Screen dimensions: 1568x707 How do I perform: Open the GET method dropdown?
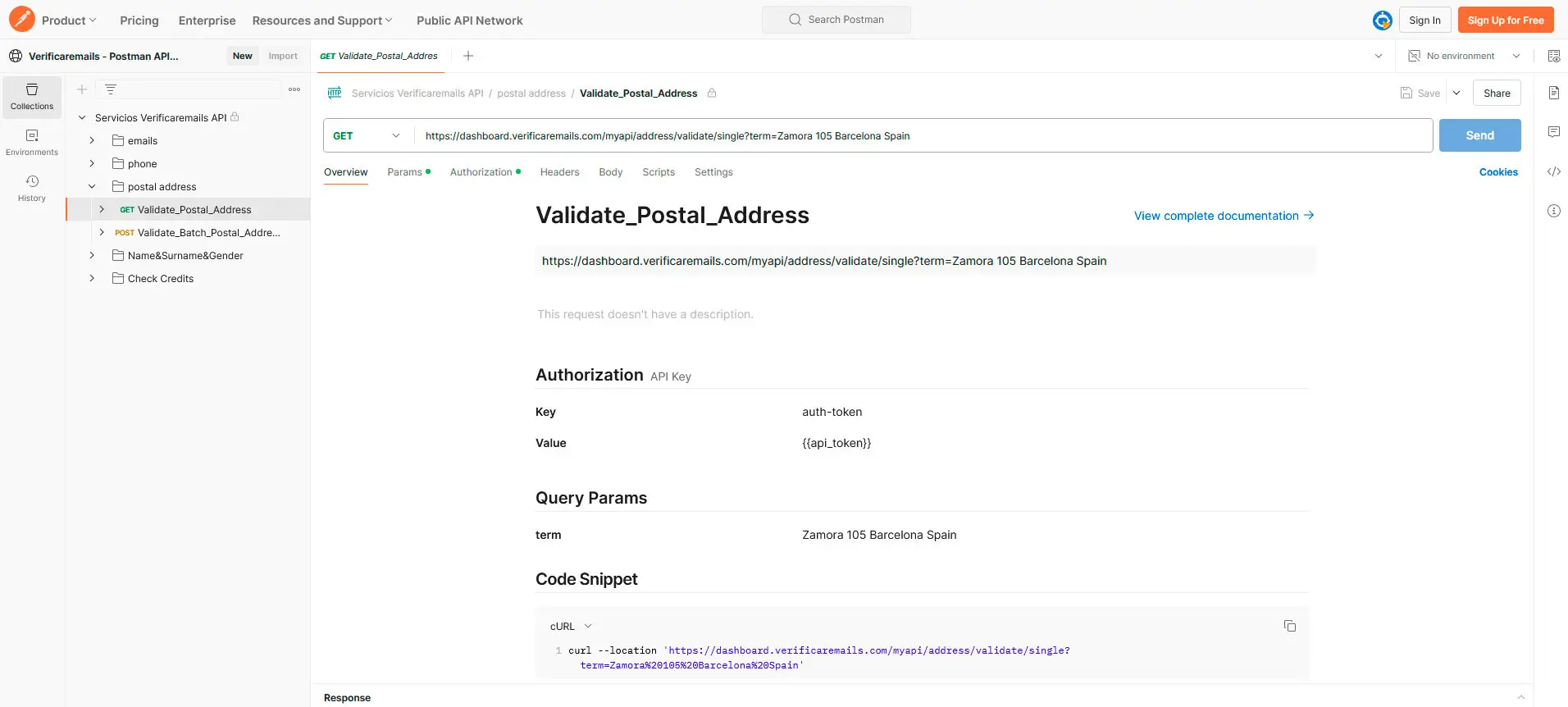(x=367, y=135)
